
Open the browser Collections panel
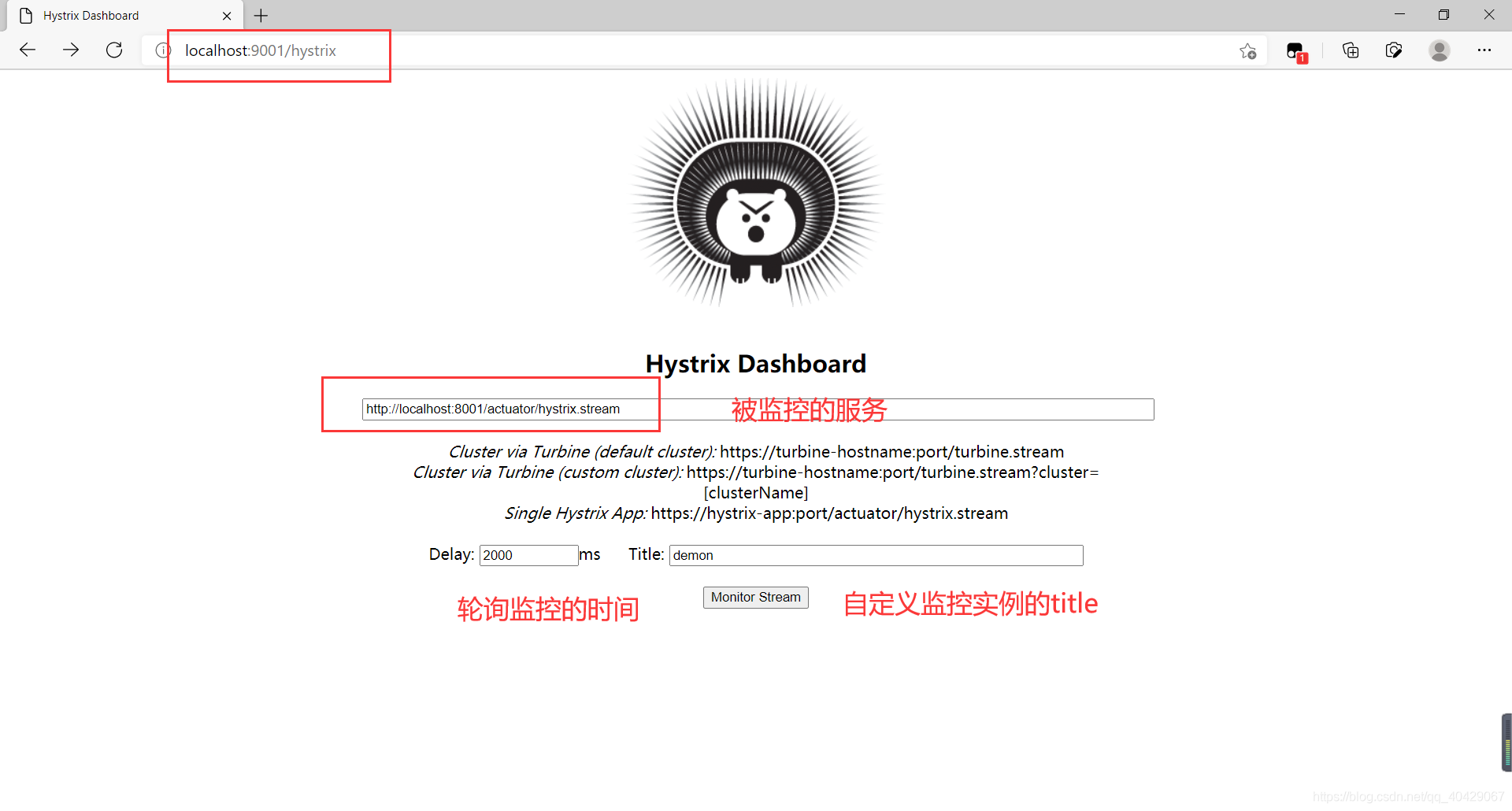click(1350, 50)
